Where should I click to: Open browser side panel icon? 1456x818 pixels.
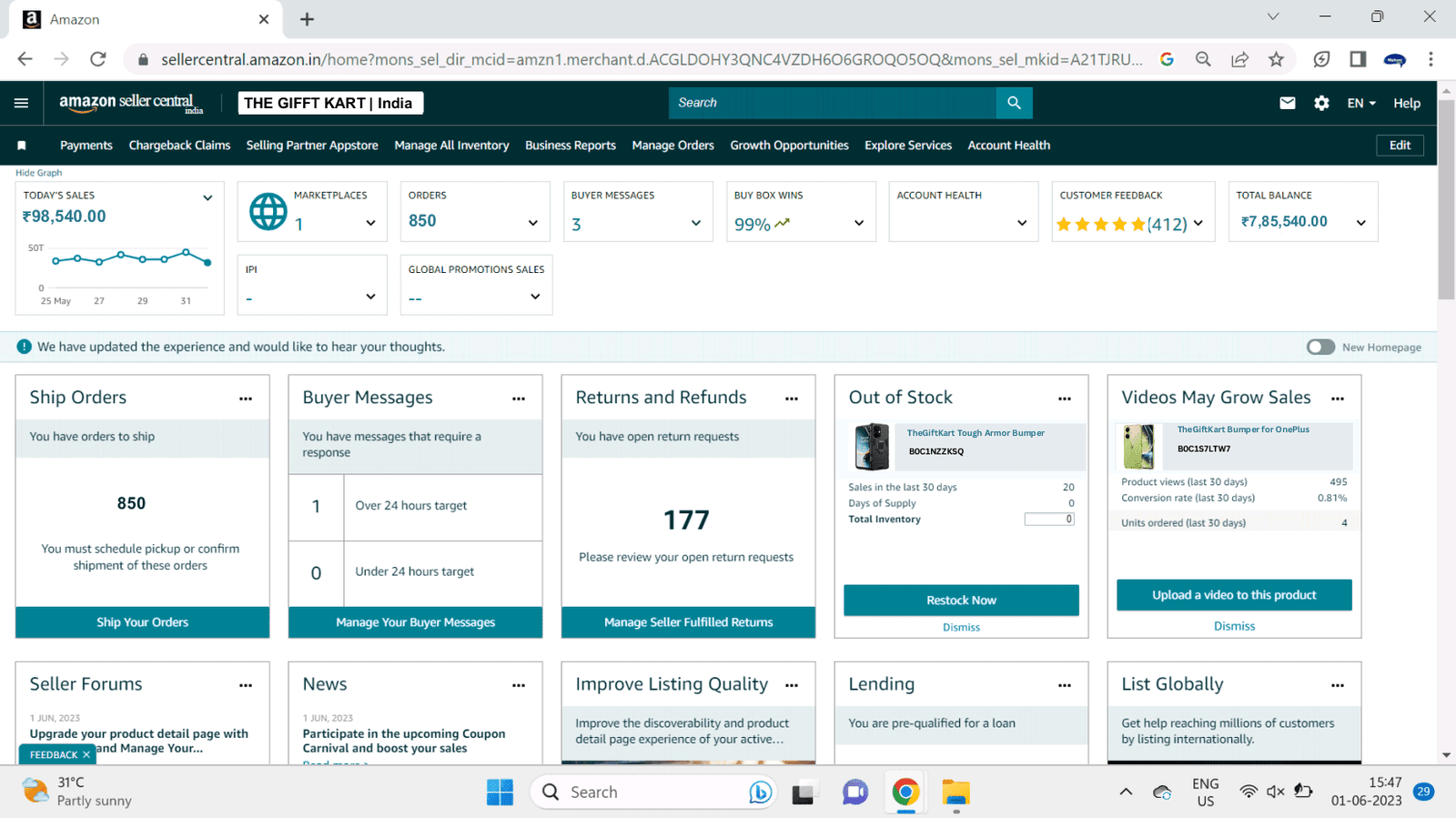click(x=1358, y=59)
